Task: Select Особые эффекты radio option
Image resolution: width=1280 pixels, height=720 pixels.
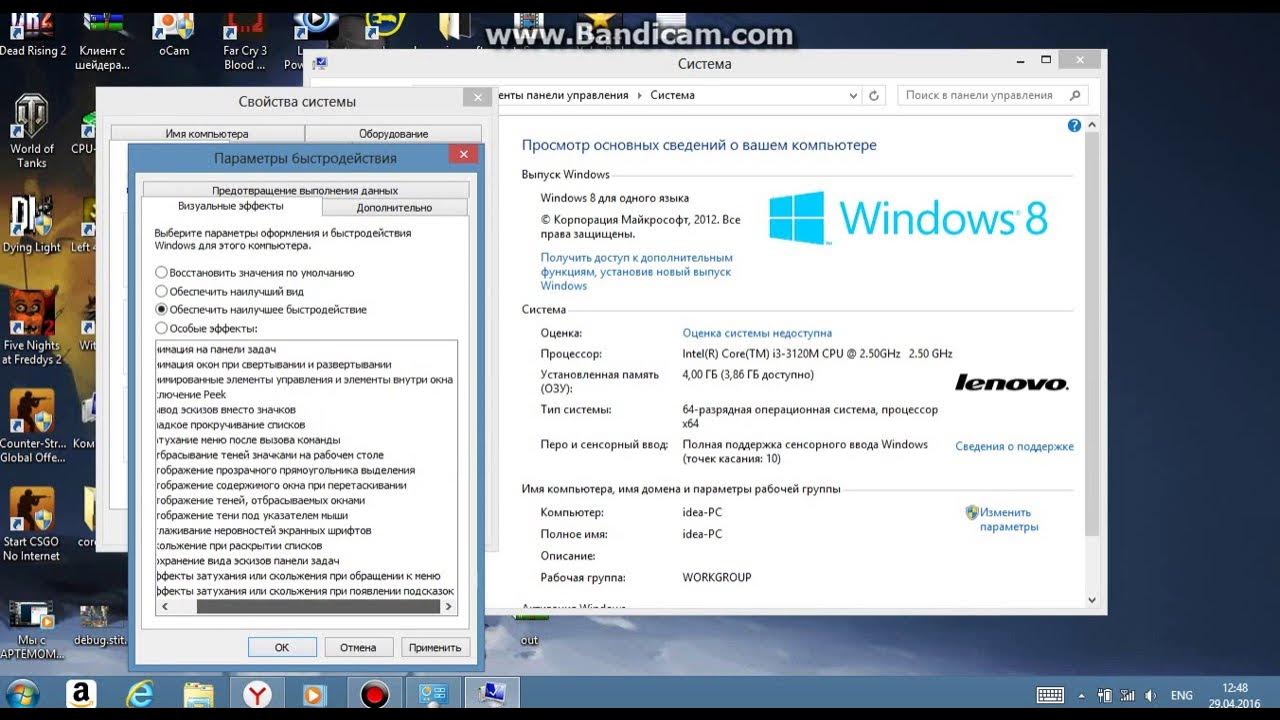Action: 207,328
